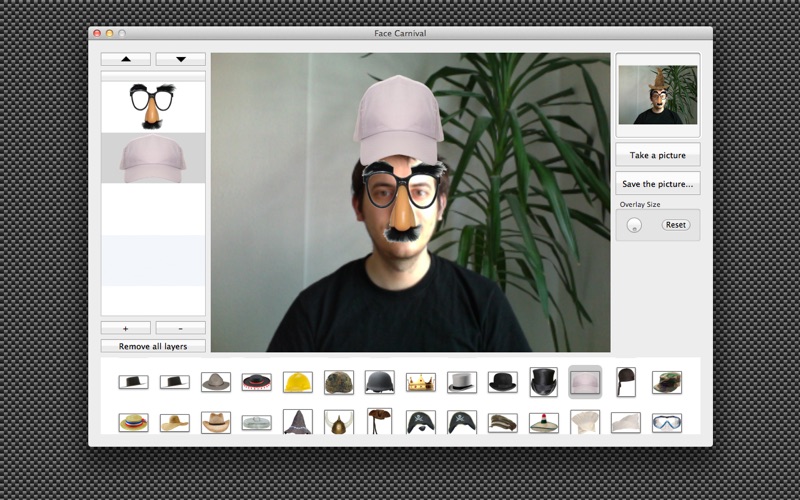Click the Overlay Size knob
This screenshot has height=500, width=800.
[x=634, y=225]
